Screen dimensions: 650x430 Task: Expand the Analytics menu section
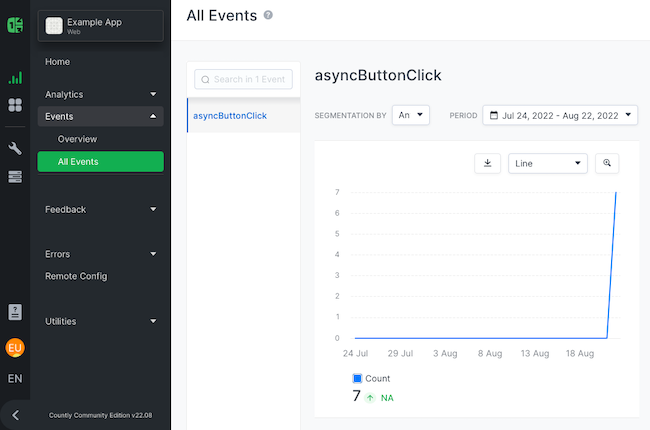100,94
